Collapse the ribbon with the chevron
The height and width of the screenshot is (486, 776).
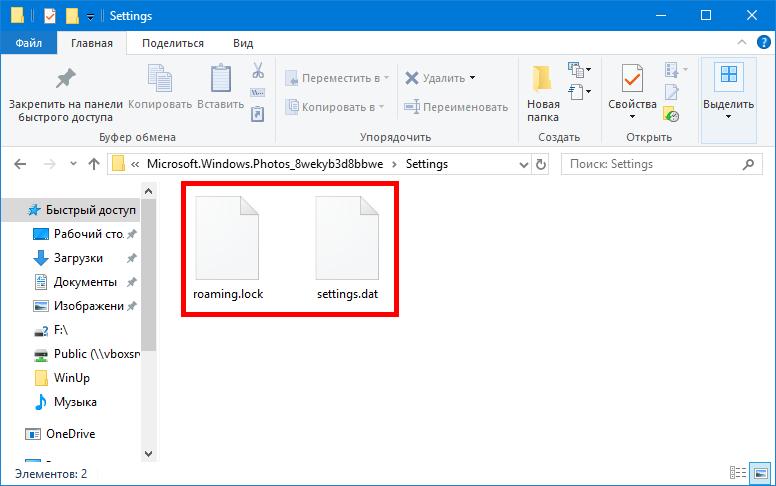[x=741, y=43]
